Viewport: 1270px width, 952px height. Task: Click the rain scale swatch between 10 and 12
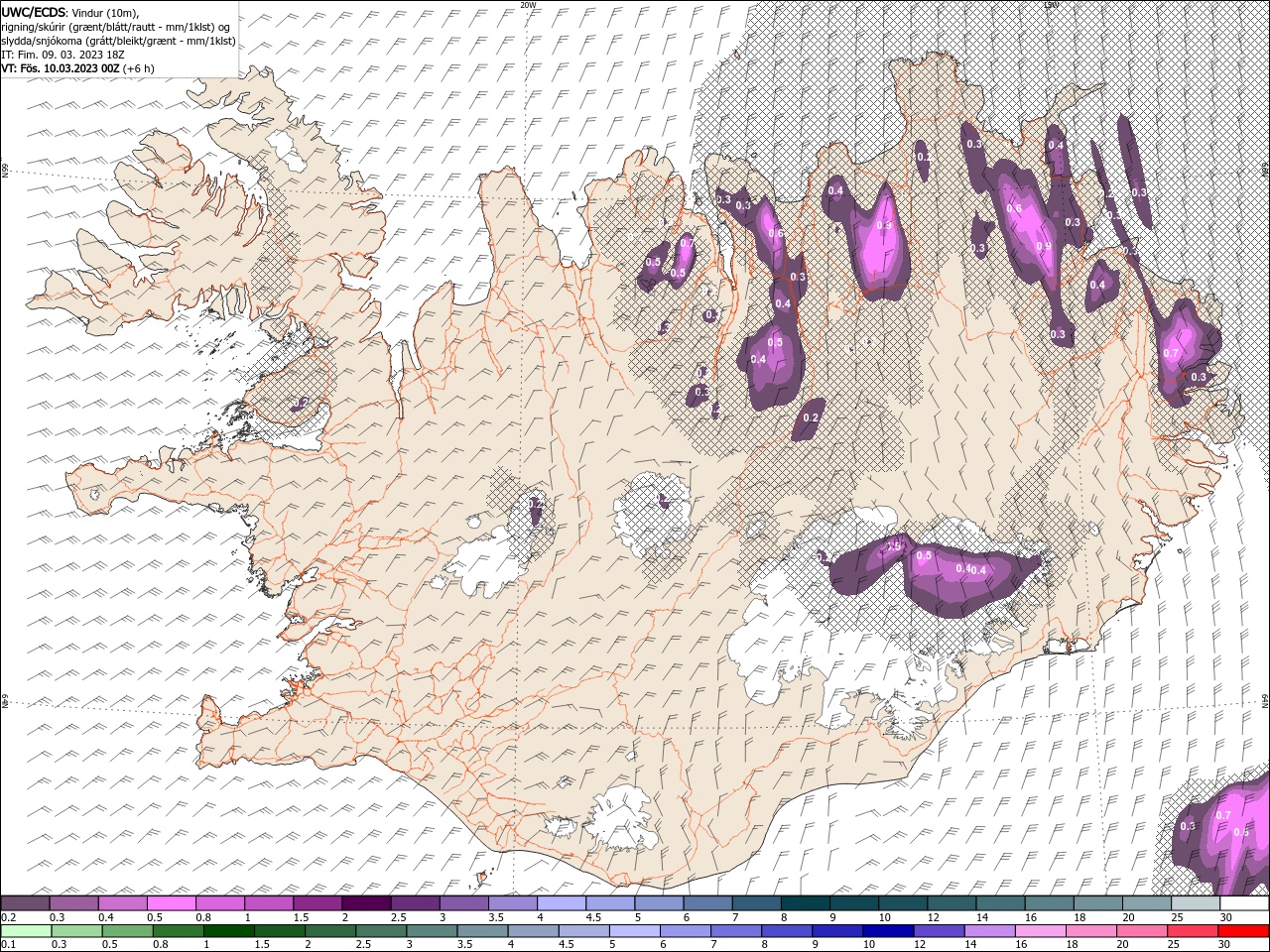pos(887,931)
